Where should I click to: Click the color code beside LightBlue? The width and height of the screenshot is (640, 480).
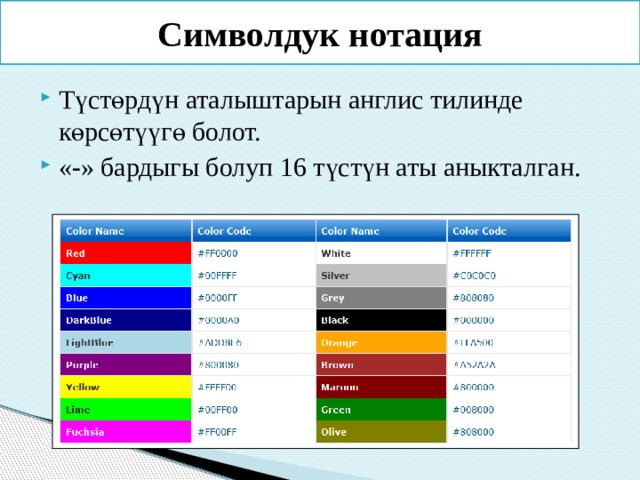pyautogui.click(x=220, y=342)
